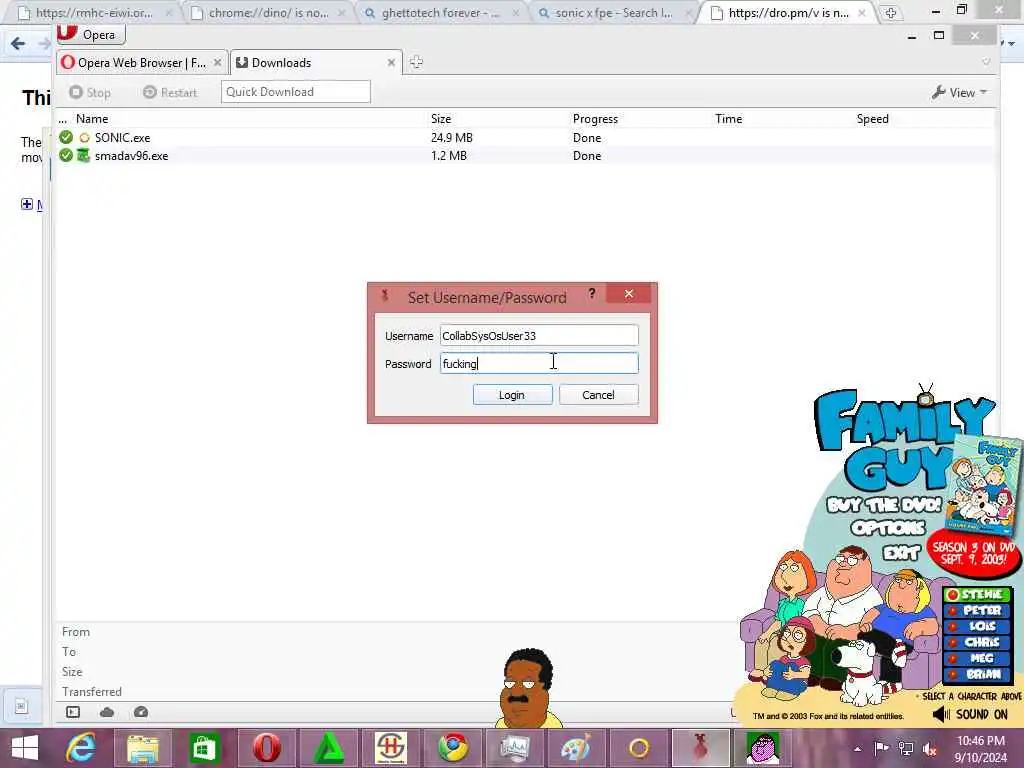Click the smadav96.exe file icon
Viewport: 1024px width, 768px height.
coord(84,155)
